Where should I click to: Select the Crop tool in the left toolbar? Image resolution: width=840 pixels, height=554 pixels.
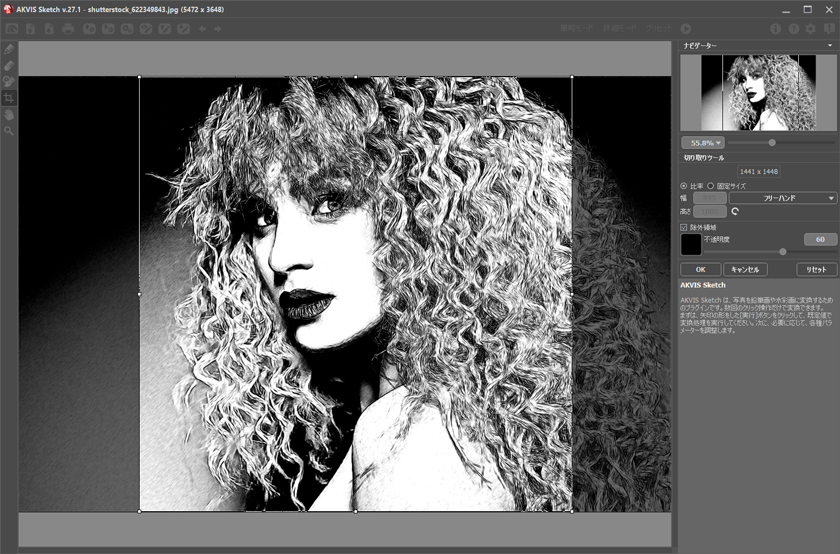click(9, 98)
